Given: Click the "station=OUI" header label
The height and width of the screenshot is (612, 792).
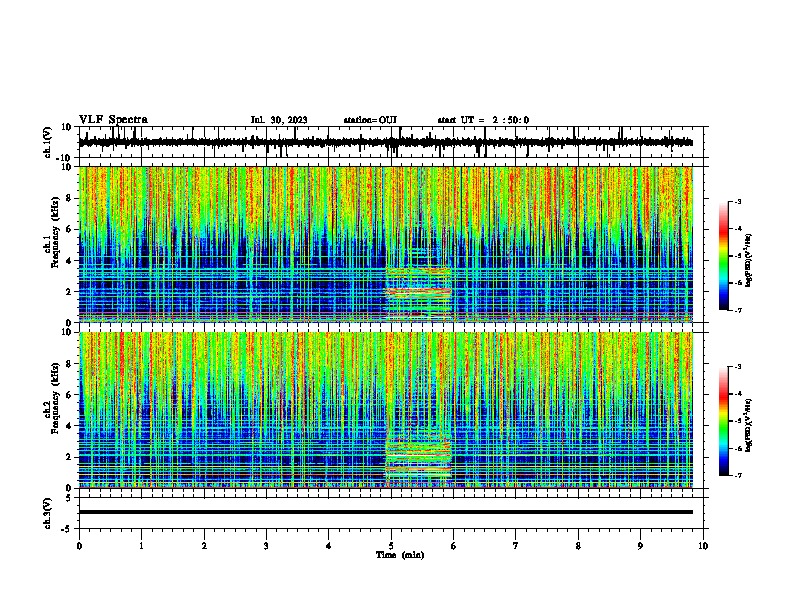Looking at the screenshot, I should coord(370,120).
